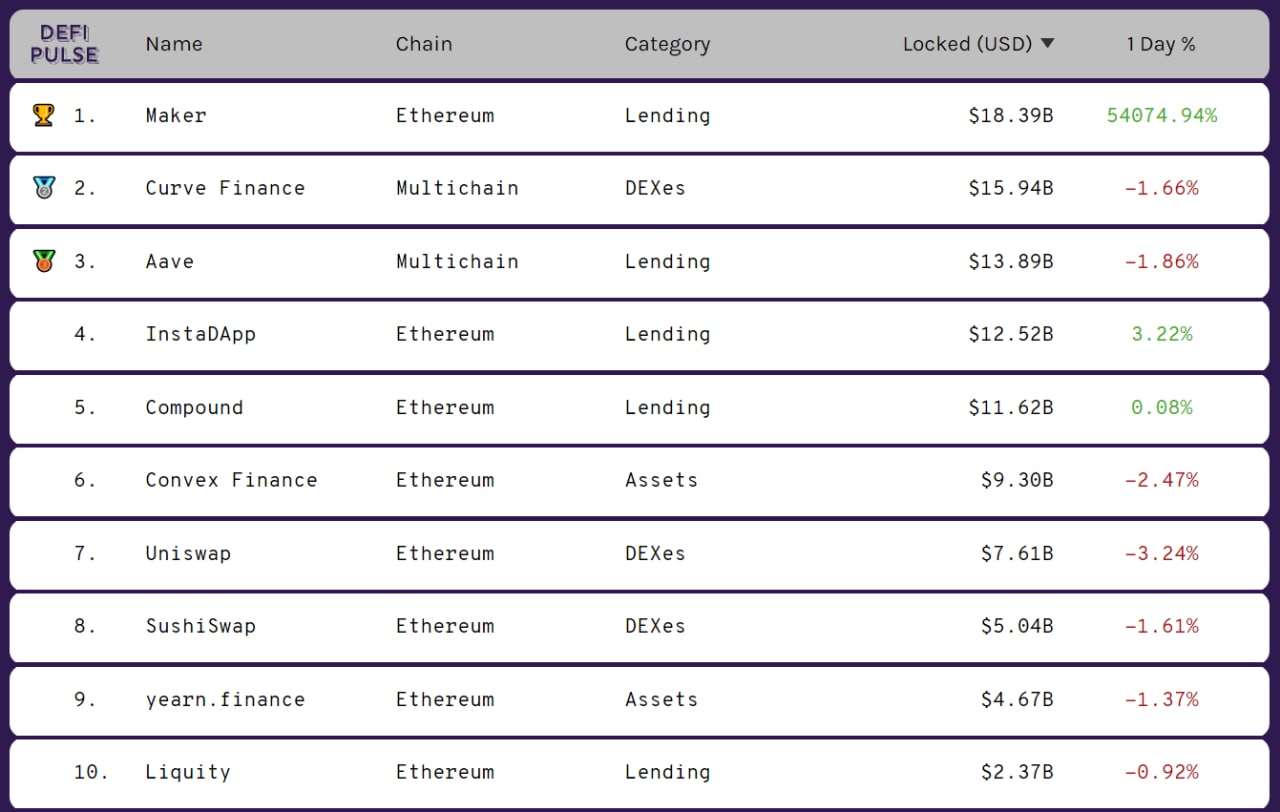Screen dimensions: 1280x812
Task: Click the bronze medal icon beside Aave
Action: tap(43, 261)
